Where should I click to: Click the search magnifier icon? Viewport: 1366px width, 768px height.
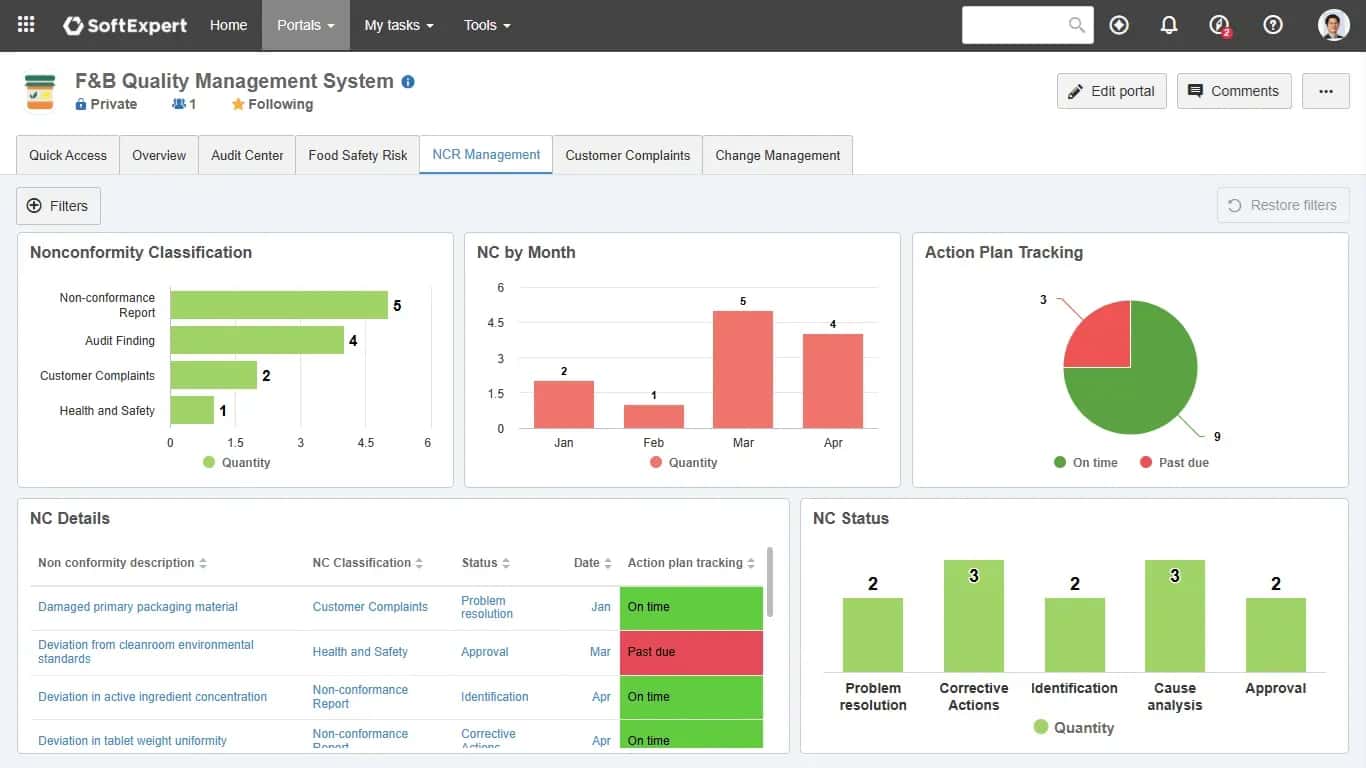(1077, 25)
